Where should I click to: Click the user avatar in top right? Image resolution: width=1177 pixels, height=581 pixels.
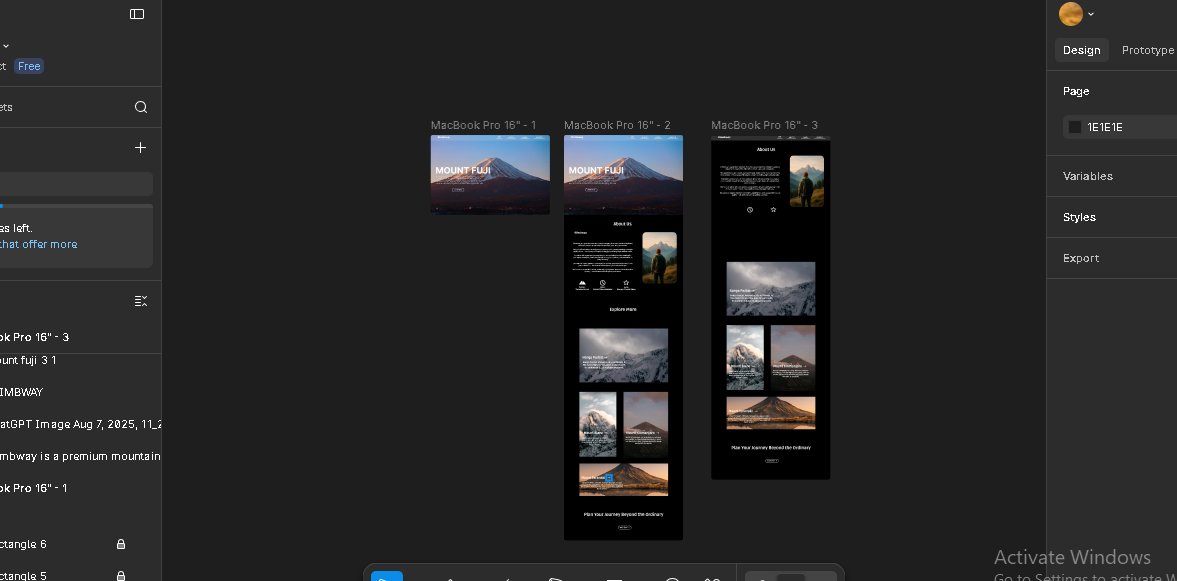pos(1070,14)
